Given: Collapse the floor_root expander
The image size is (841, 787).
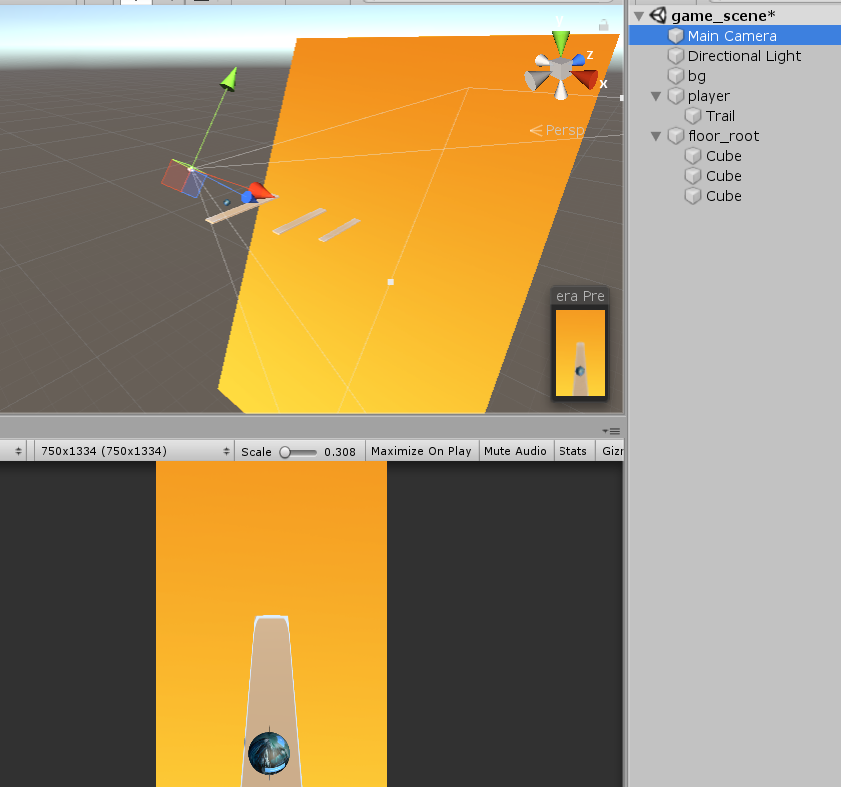Looking at the screenshot, I should (x=655, y=136).
